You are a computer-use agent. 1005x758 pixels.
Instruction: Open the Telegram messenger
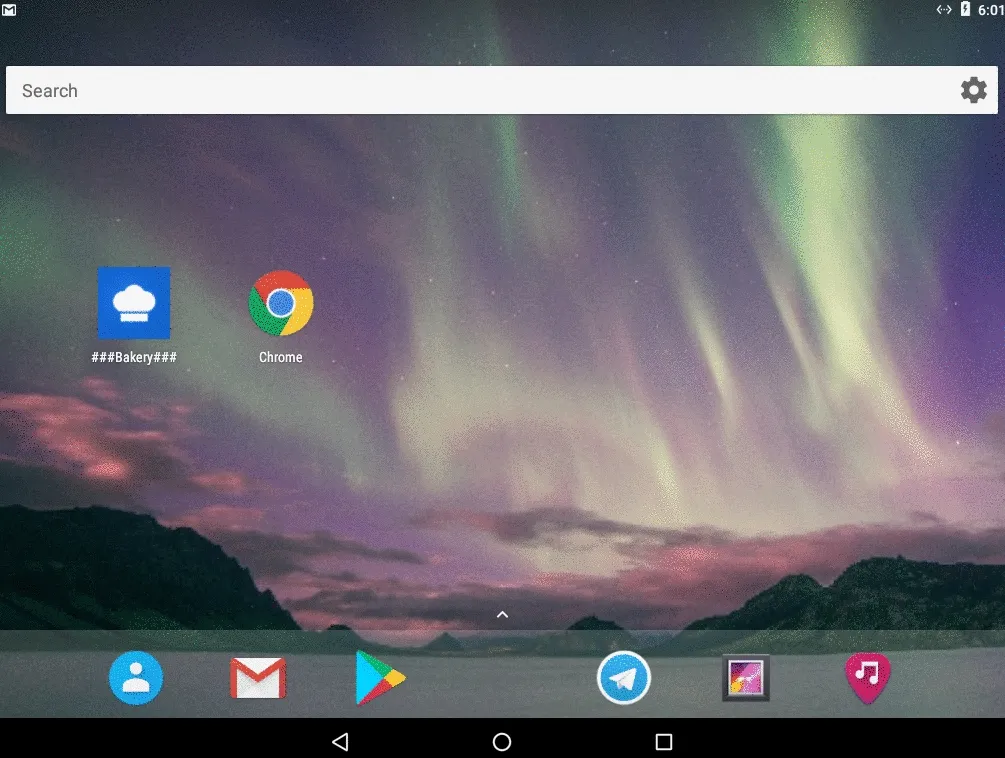point(624,677)
